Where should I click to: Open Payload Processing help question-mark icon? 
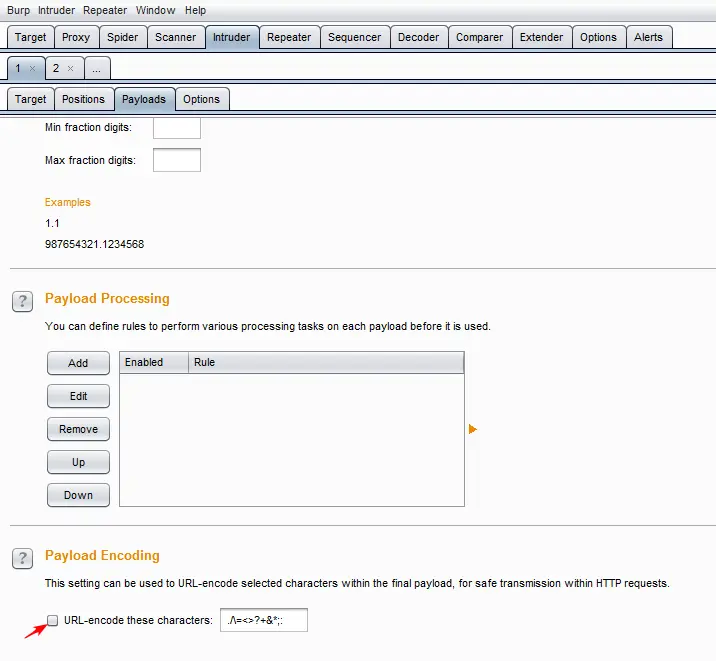[x=22, y=302]
